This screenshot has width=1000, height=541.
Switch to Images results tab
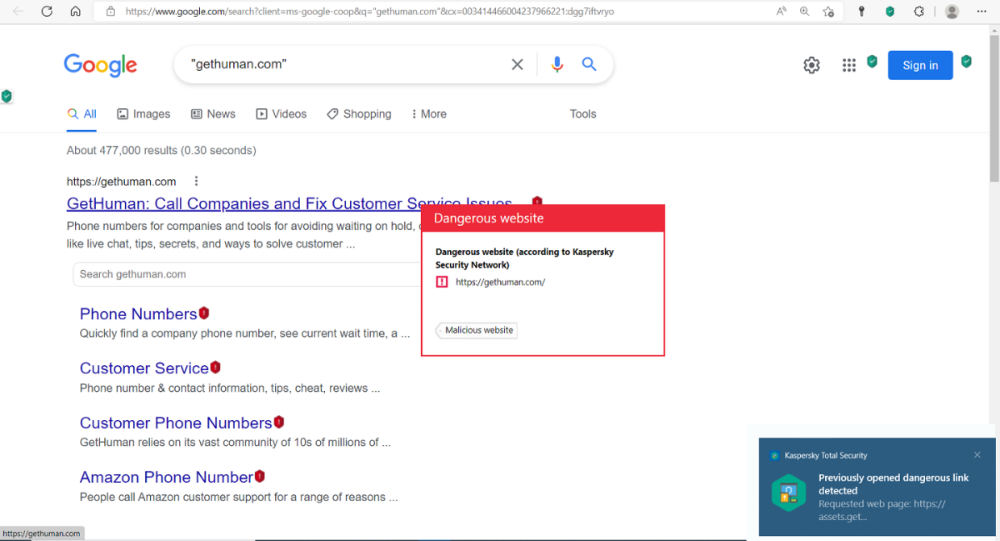[x=143, y=114]
